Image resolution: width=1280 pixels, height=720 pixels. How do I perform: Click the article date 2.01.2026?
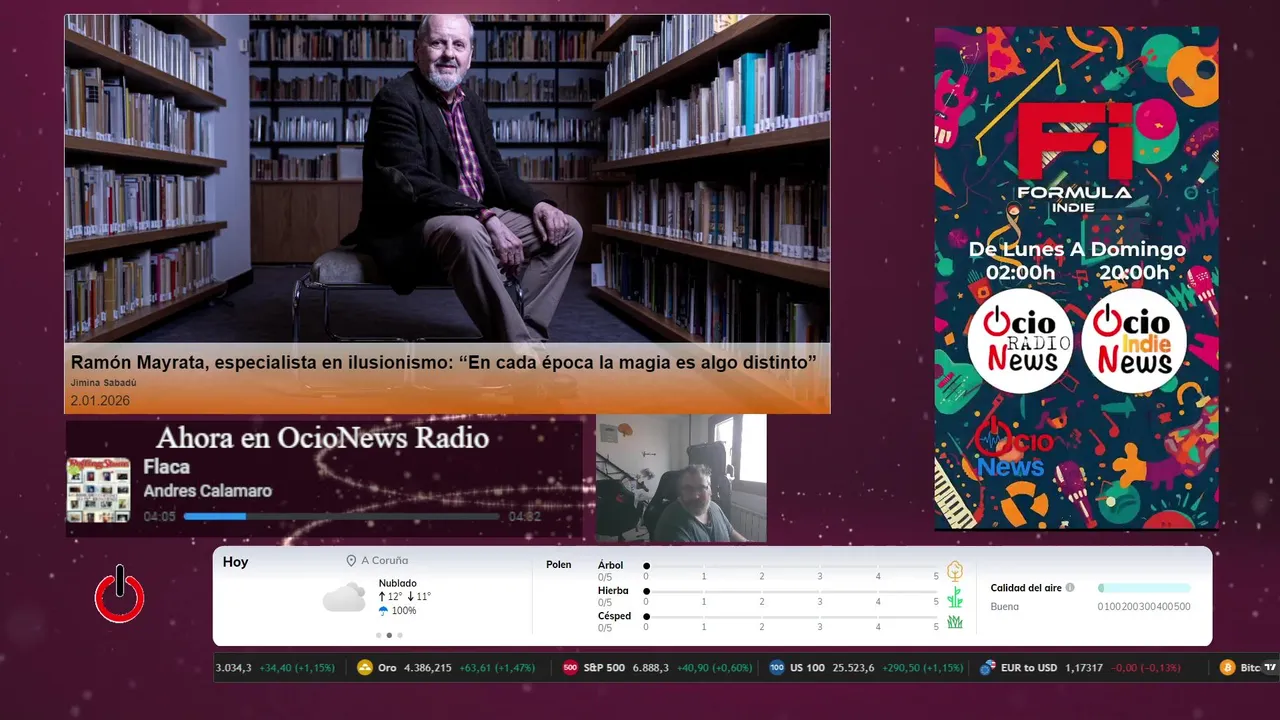[100, 401]
